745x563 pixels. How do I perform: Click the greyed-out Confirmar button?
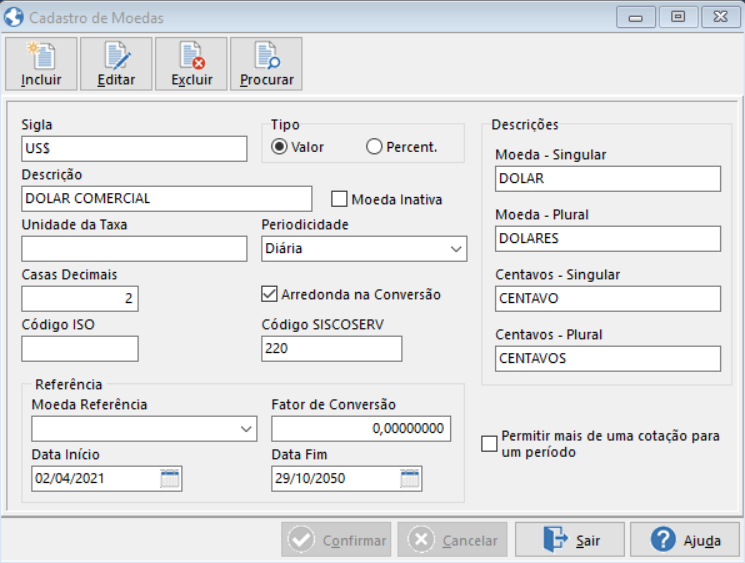click(x=336, y=540)
